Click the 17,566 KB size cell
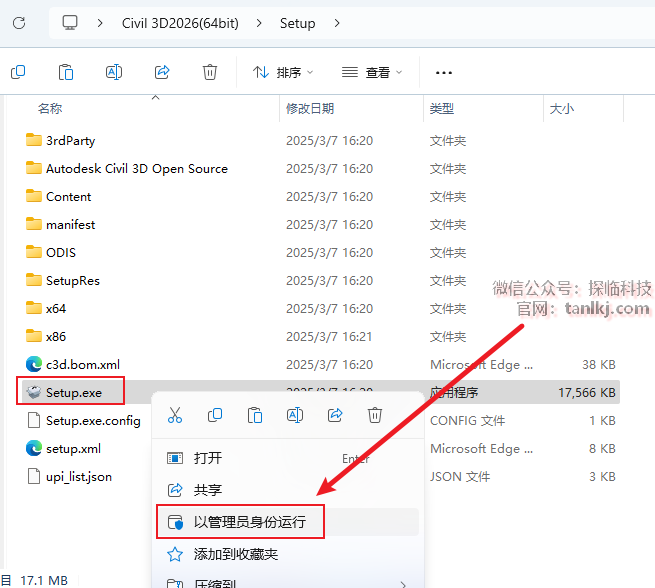The image size is (655, 588). click(587, 392)
